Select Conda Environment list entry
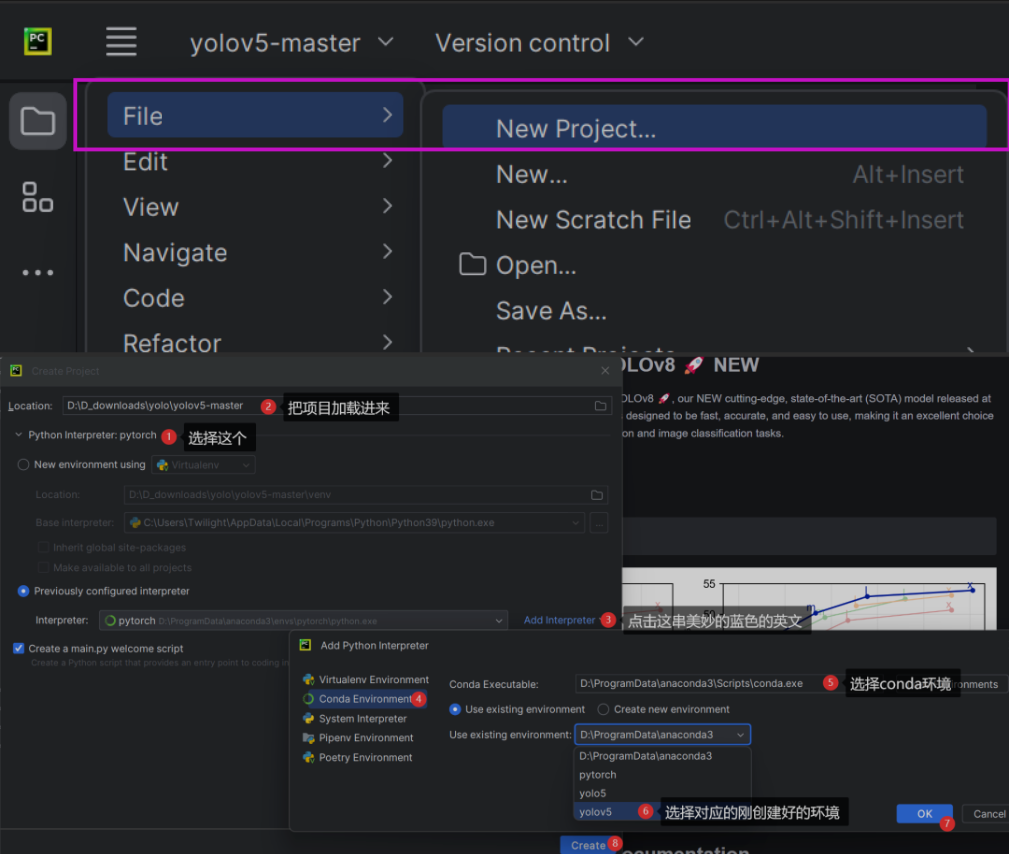Image resolution: width=1009 pixels, height=854 pixels. click(364, 699)
